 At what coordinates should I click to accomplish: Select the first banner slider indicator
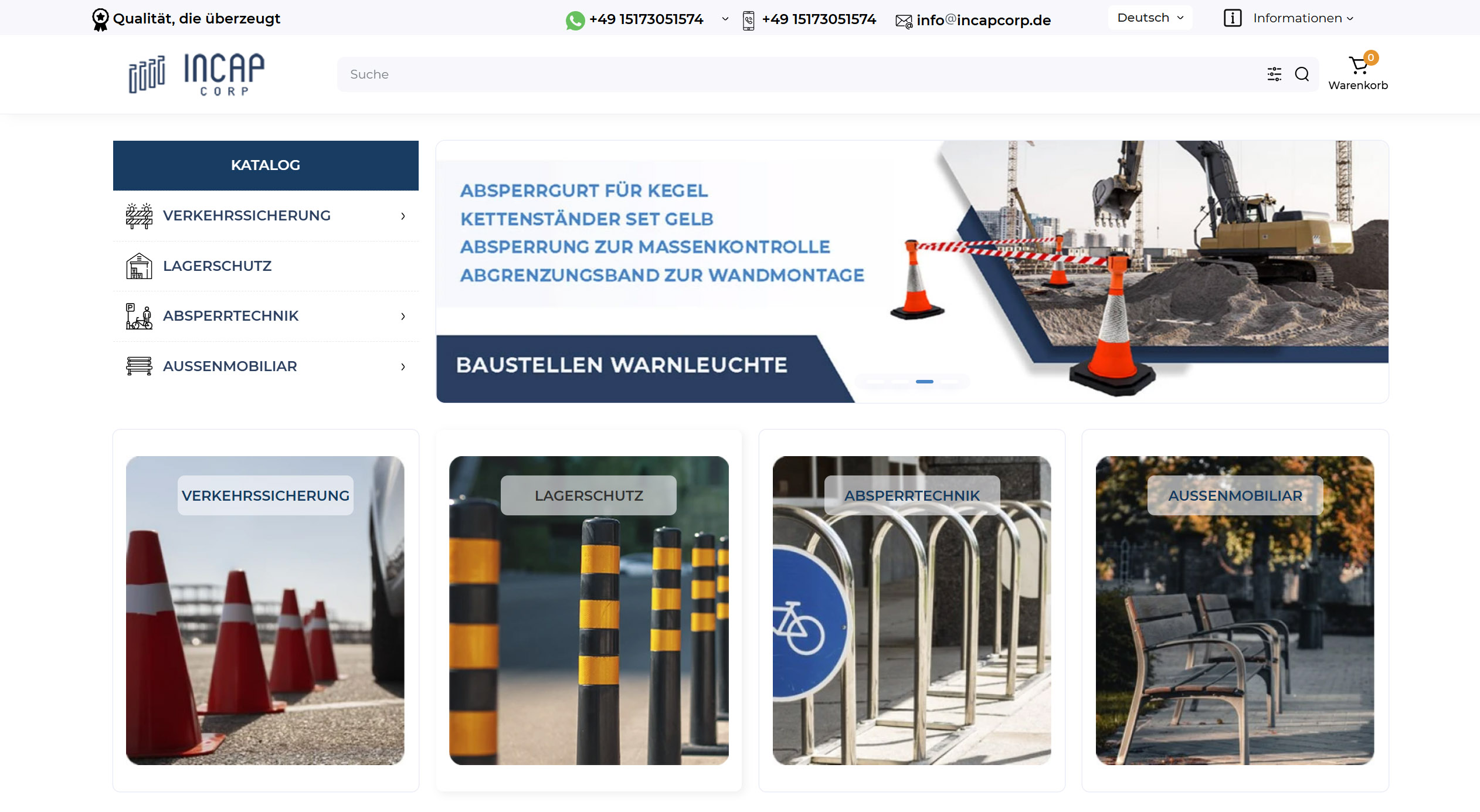tap(874, 382)
